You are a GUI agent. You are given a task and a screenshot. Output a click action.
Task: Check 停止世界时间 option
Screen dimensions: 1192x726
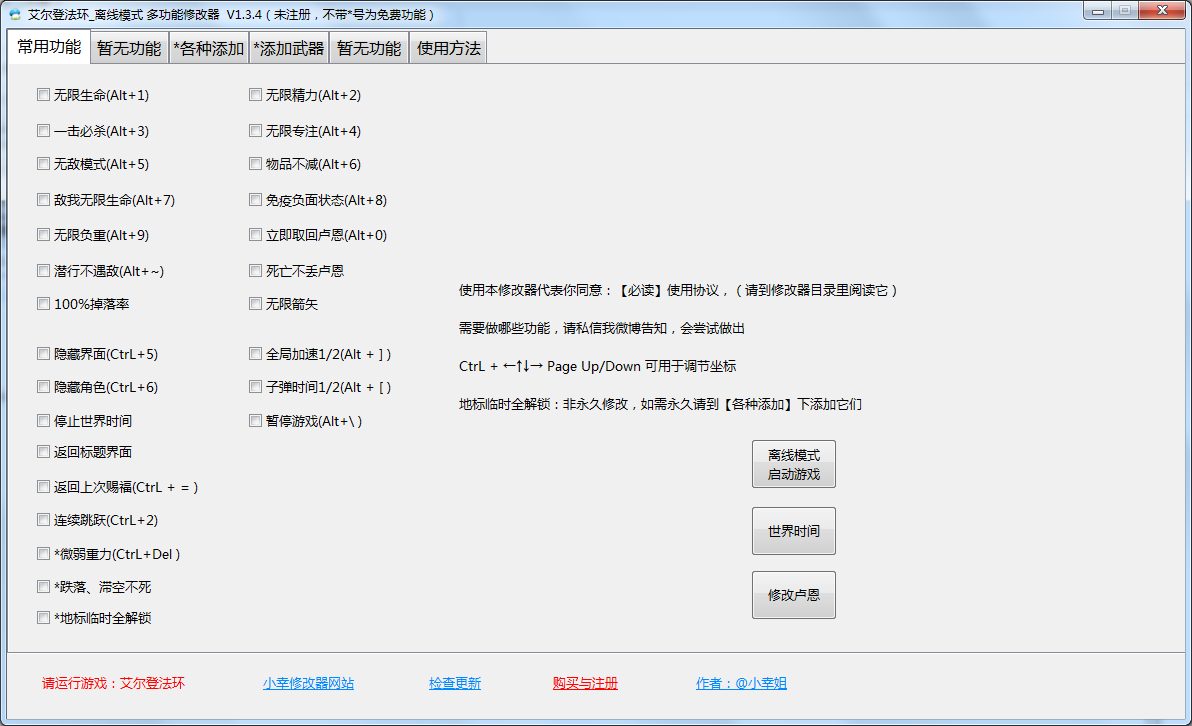click(43, 420)
